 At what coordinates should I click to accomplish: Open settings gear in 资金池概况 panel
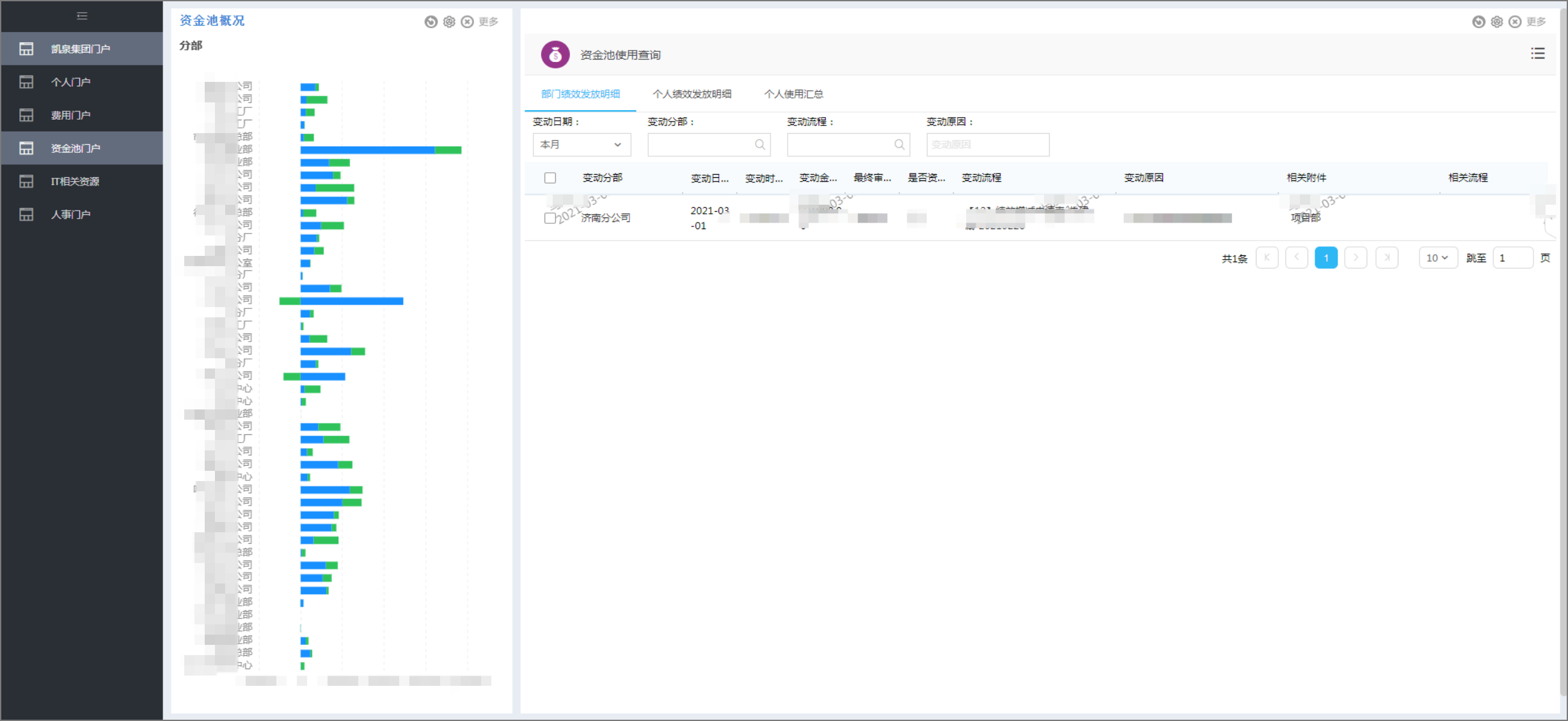449,22
